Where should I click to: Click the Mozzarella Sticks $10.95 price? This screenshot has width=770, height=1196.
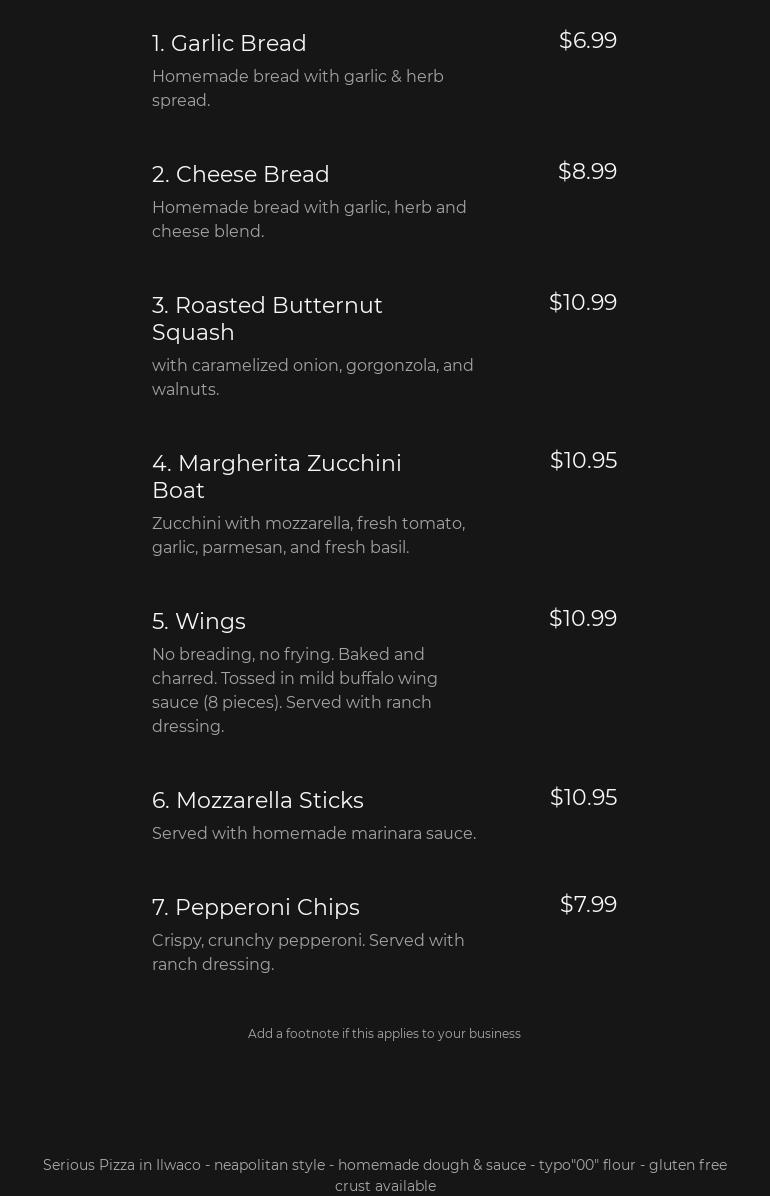(x=583, y=798)
